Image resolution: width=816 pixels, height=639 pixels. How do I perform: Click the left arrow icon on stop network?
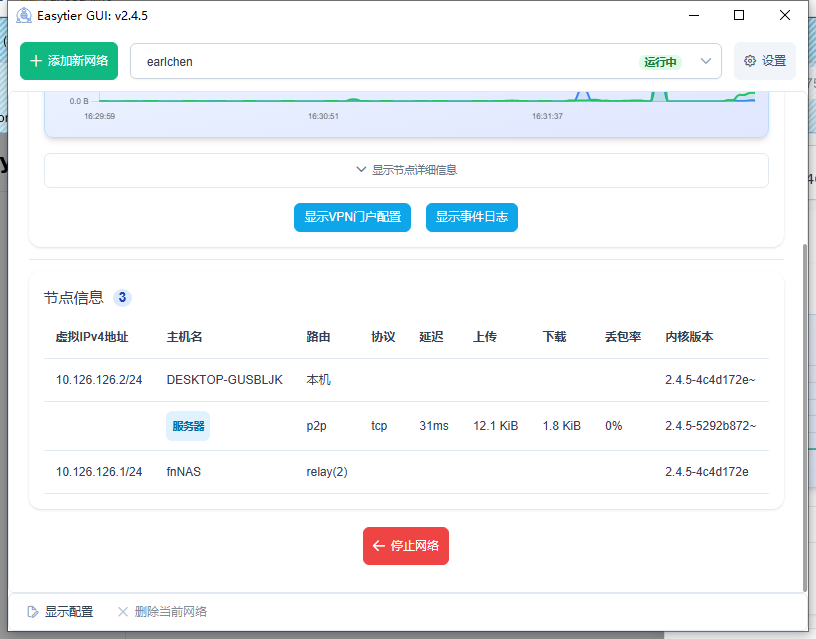click(x=379, y=546)
